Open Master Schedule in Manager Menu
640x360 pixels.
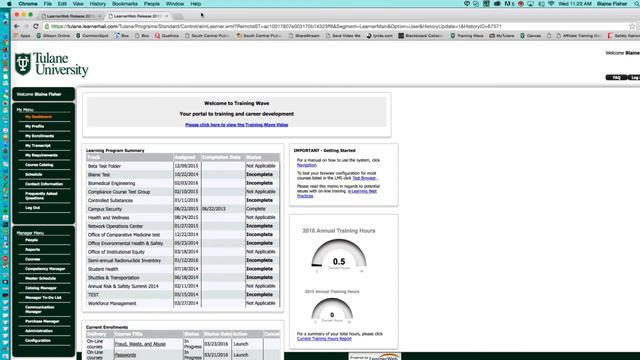point(40,278)
